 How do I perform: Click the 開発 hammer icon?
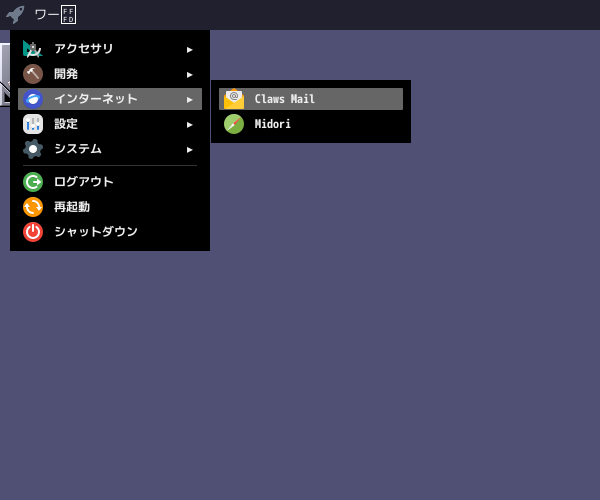click(33, 74)
